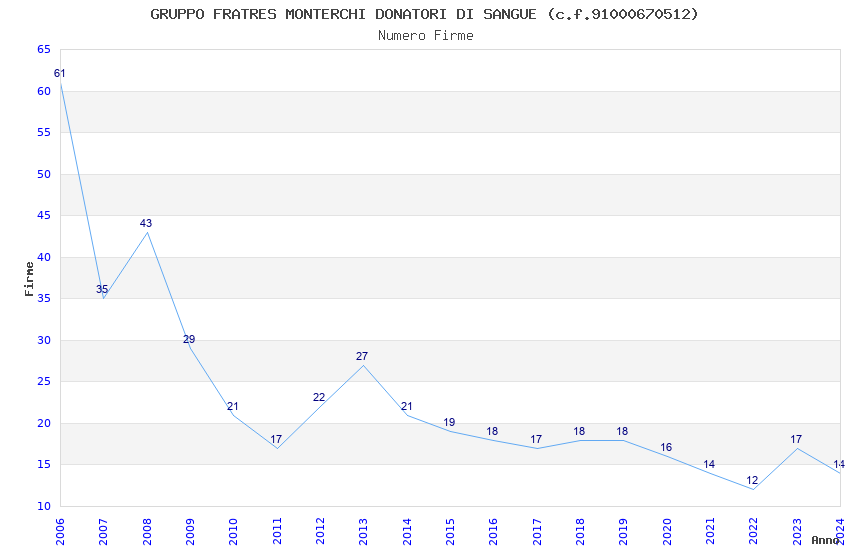The image size is (850, 550).
Task: Select the x-axis year 2013
Action: point(363,532)
